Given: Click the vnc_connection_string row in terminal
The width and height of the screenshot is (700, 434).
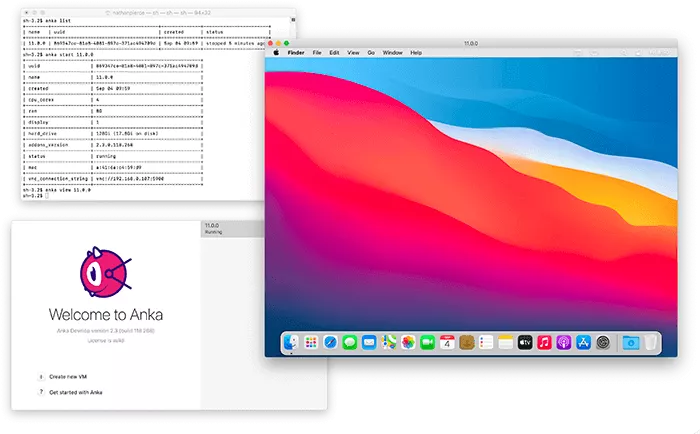Looking at the screenshot, I should (112, 179).
